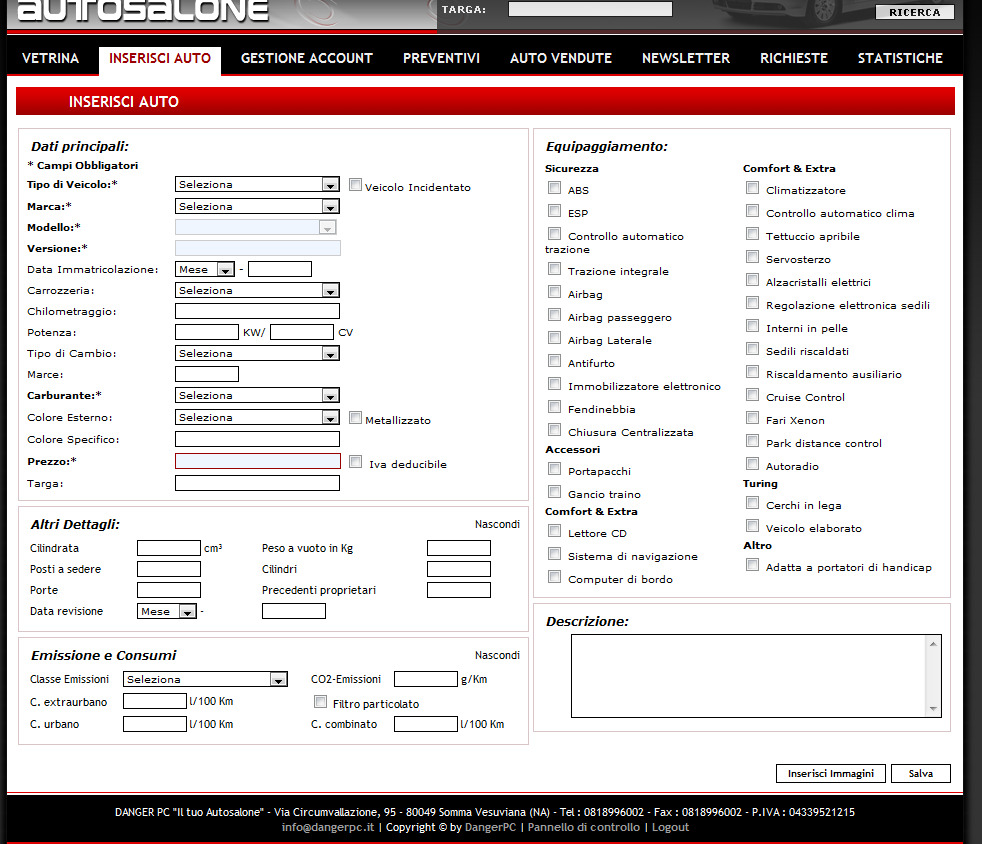
Task: Open the Auto Vendute tab
Action: tap(561, 58)
